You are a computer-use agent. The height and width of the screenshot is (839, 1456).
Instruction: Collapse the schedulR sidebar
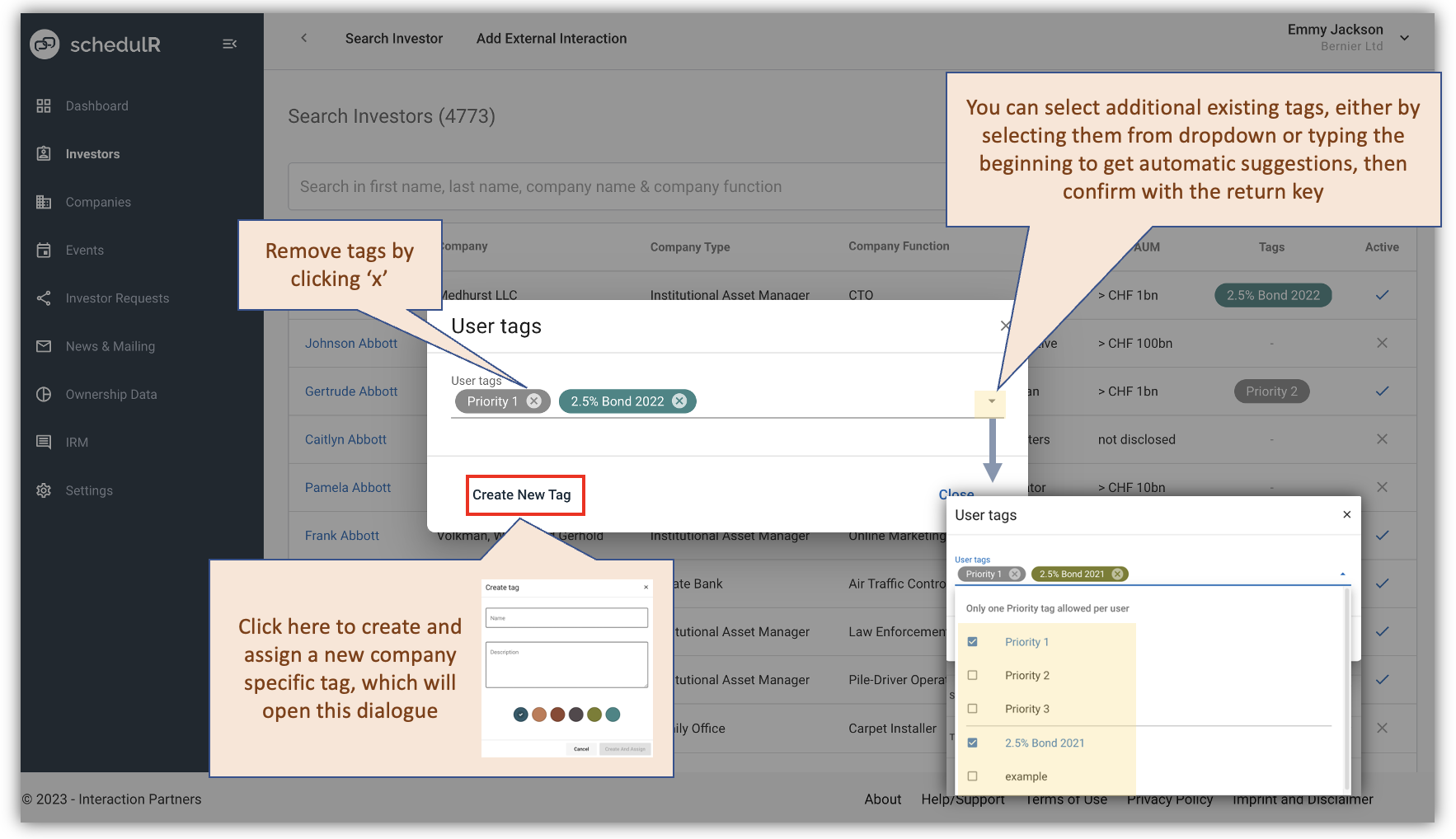point(229,43)
